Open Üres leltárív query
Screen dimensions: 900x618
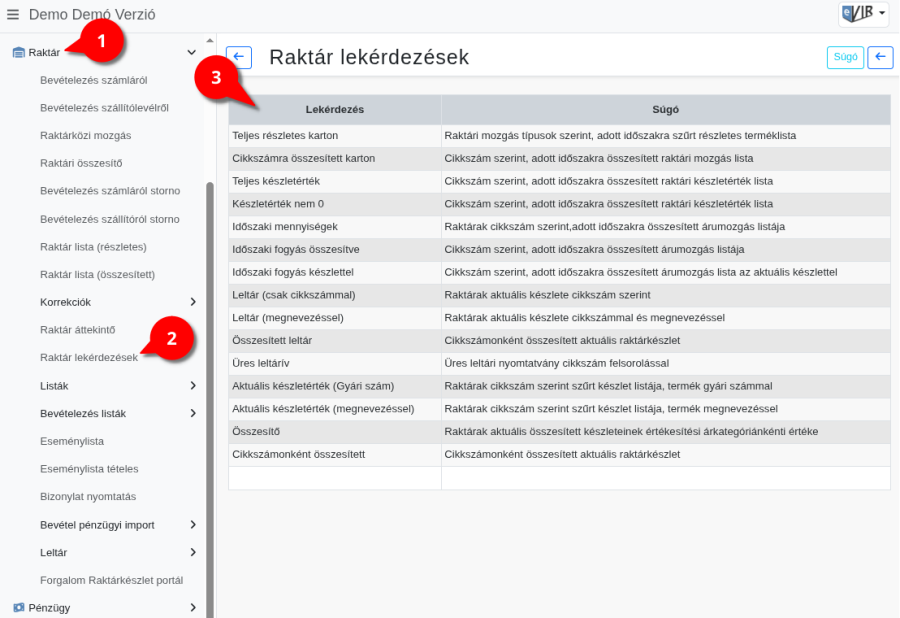tap(261, 363)
